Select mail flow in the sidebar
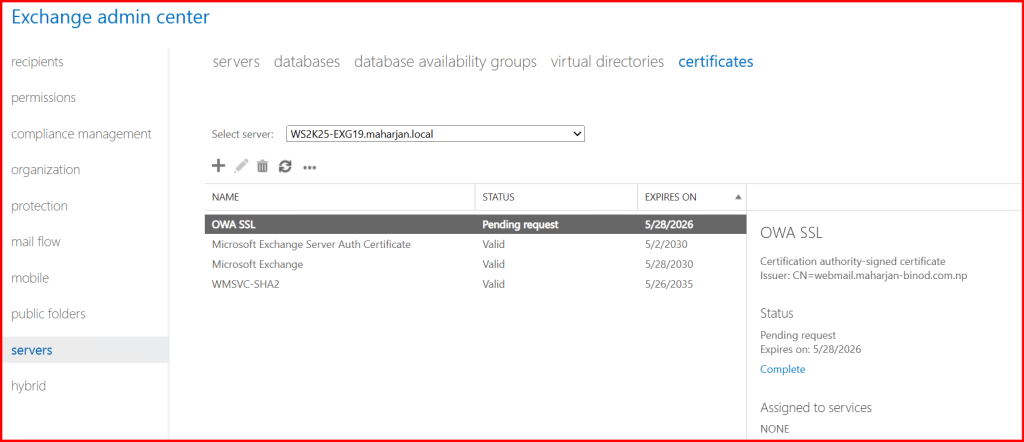The height and width of the screenshot is (442, 1024). click(x=36, y=242)
